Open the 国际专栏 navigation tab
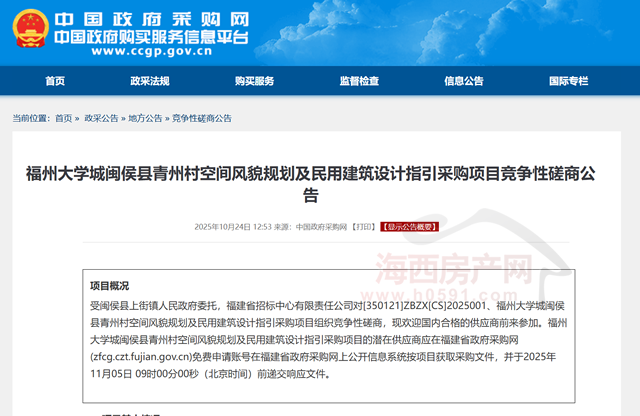Viewport: 640px width, 416px height. coord(569,81)
